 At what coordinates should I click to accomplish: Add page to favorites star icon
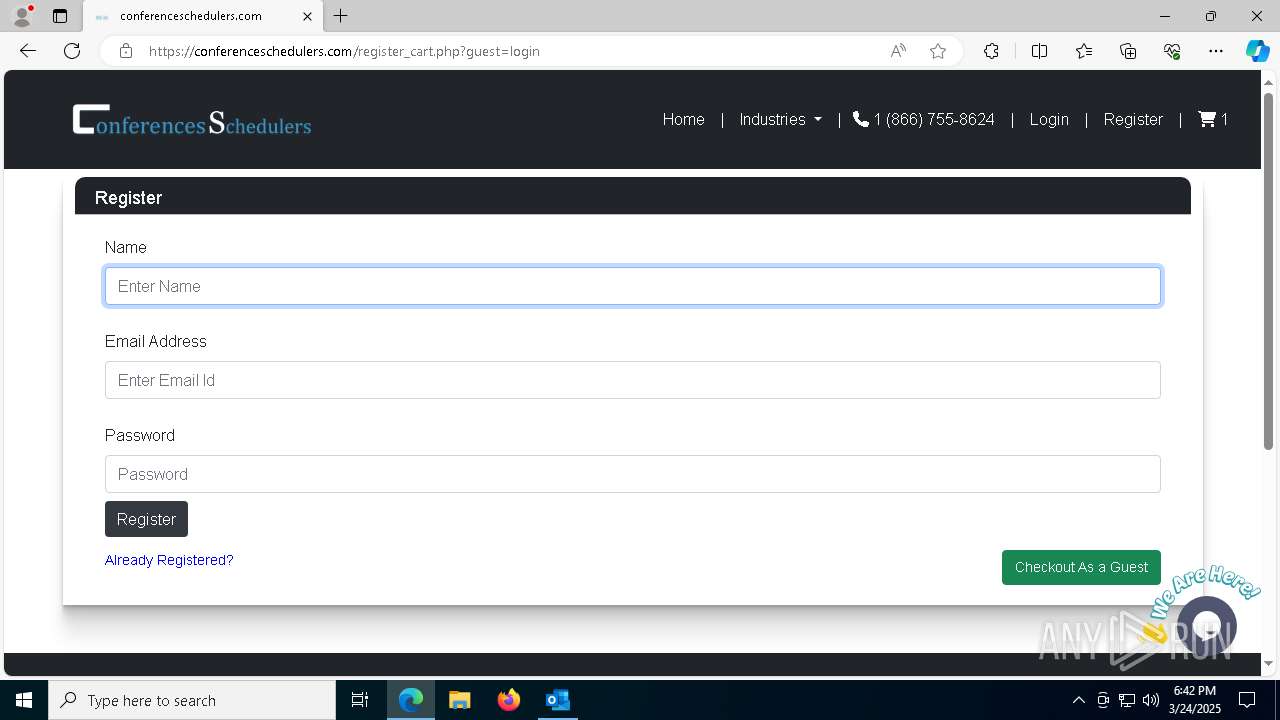coord(938,51)
